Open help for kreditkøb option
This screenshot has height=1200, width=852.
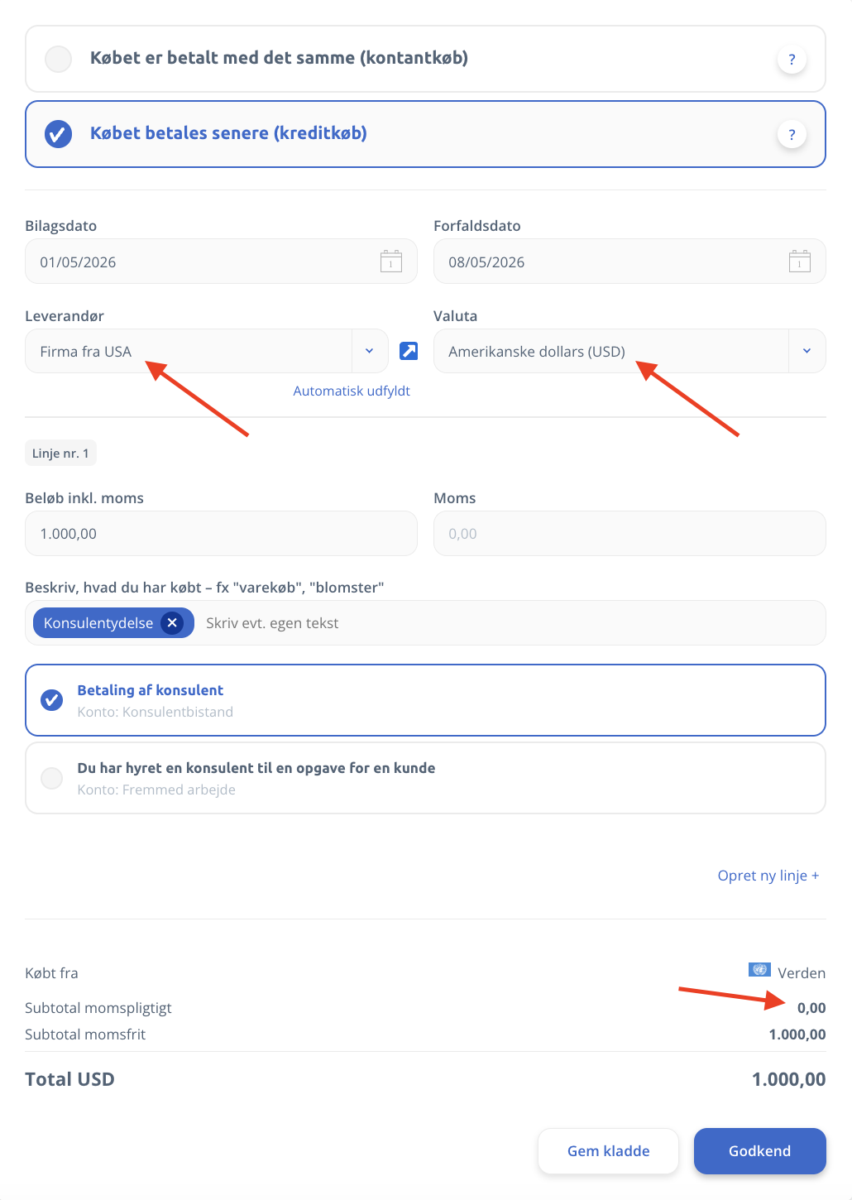pyautogui.click(x=791, y=134)
